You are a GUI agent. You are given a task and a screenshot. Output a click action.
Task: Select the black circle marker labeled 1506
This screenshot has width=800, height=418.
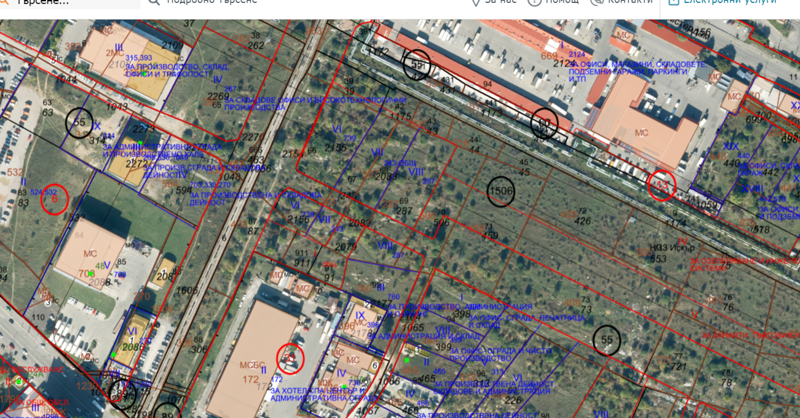[501, 191]
